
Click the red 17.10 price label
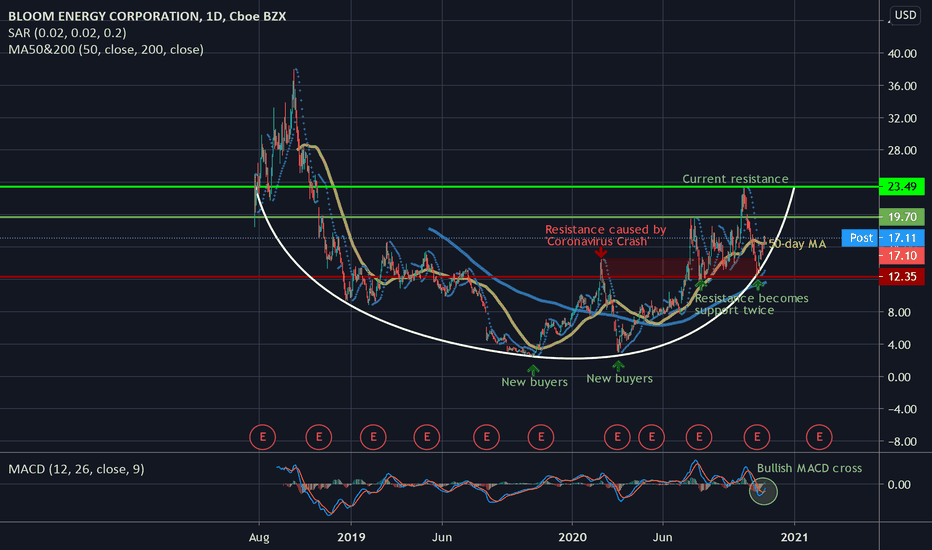902,256
